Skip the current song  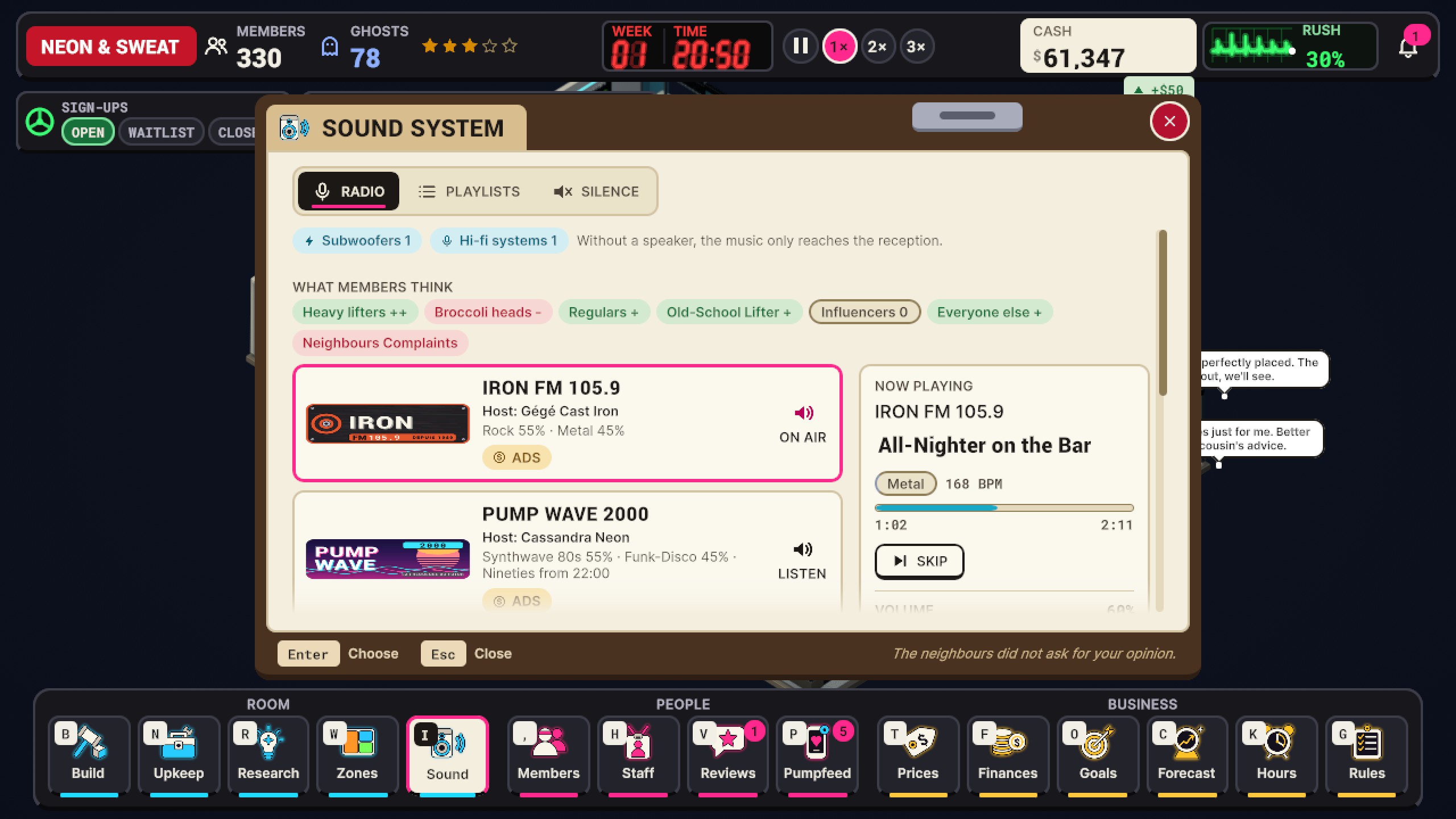(x=919, y=561)
